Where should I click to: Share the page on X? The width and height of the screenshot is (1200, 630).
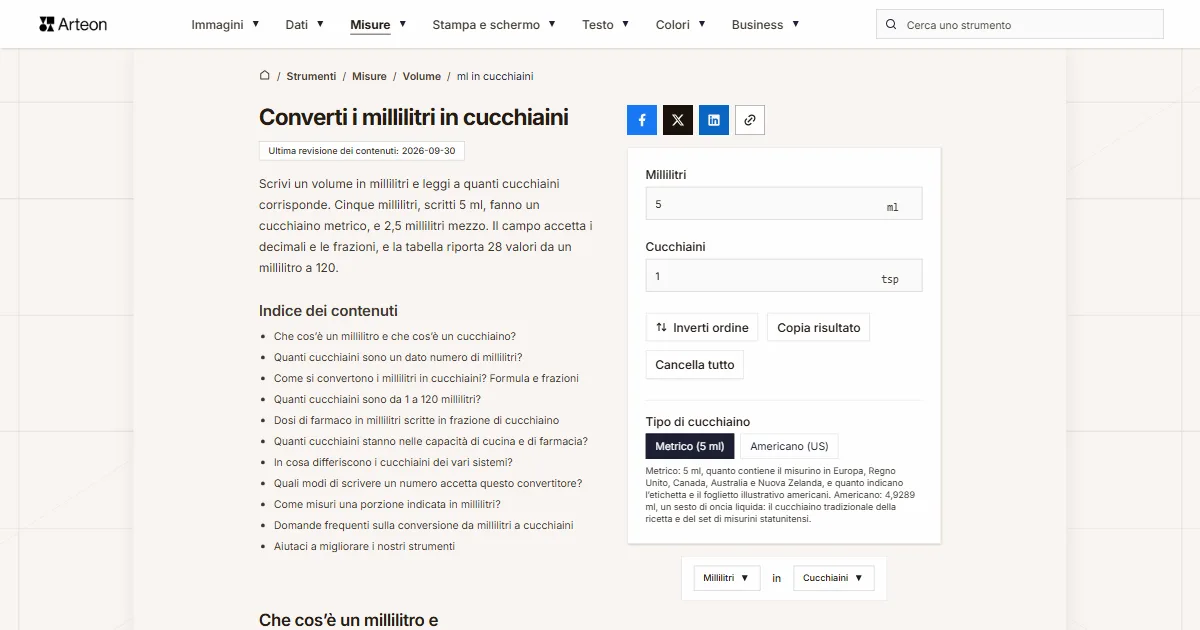[x=678, y=120]
